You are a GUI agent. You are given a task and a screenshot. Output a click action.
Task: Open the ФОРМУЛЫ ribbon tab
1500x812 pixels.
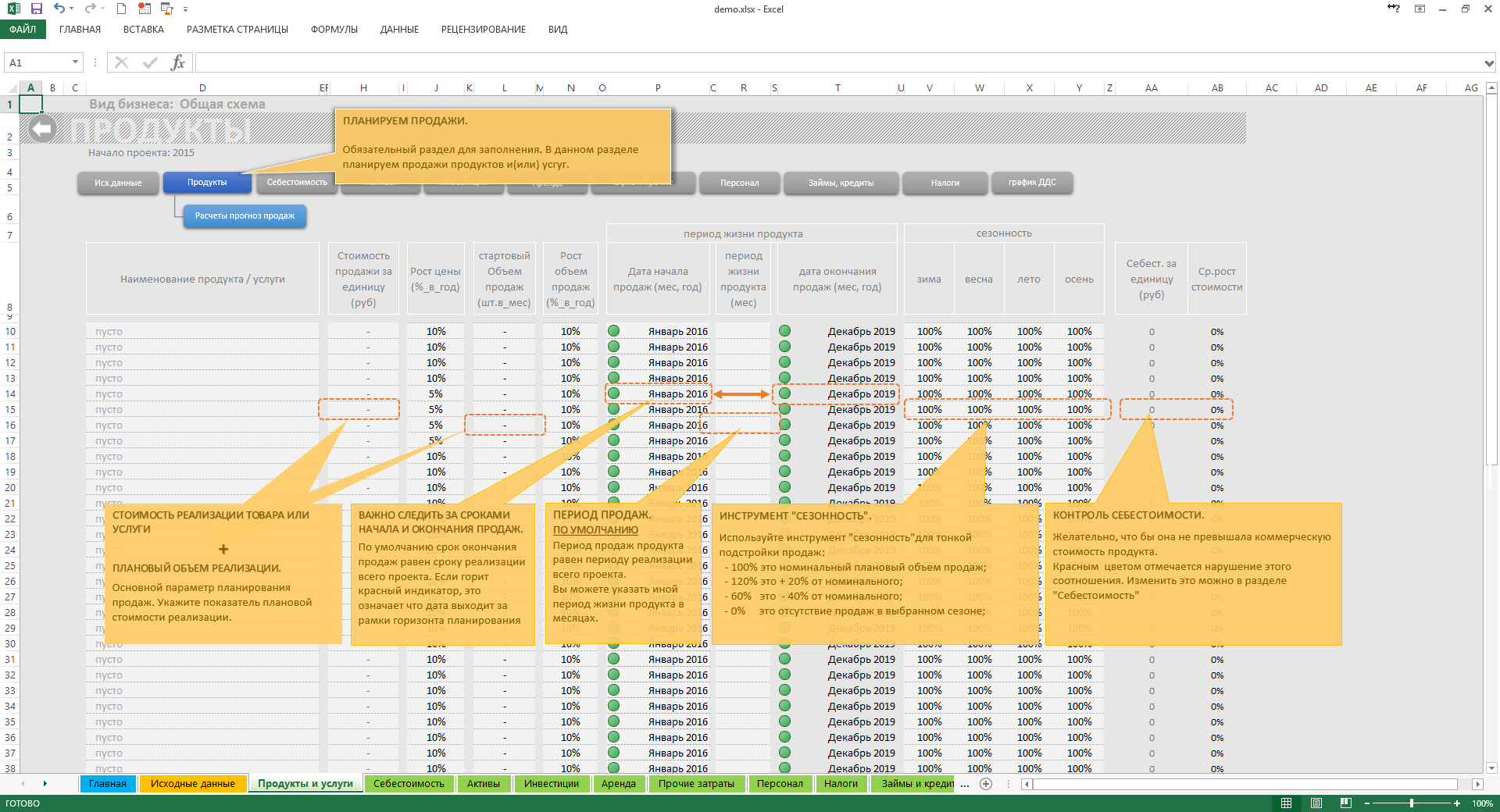click(334, 30)
